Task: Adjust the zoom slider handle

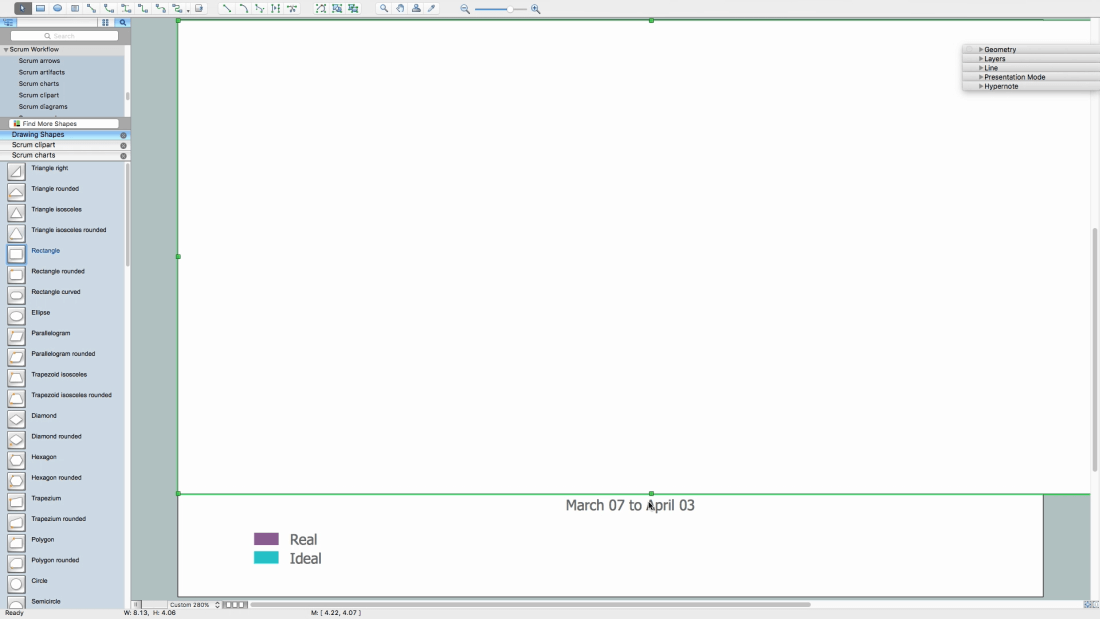Action: (x=510, y=9)
